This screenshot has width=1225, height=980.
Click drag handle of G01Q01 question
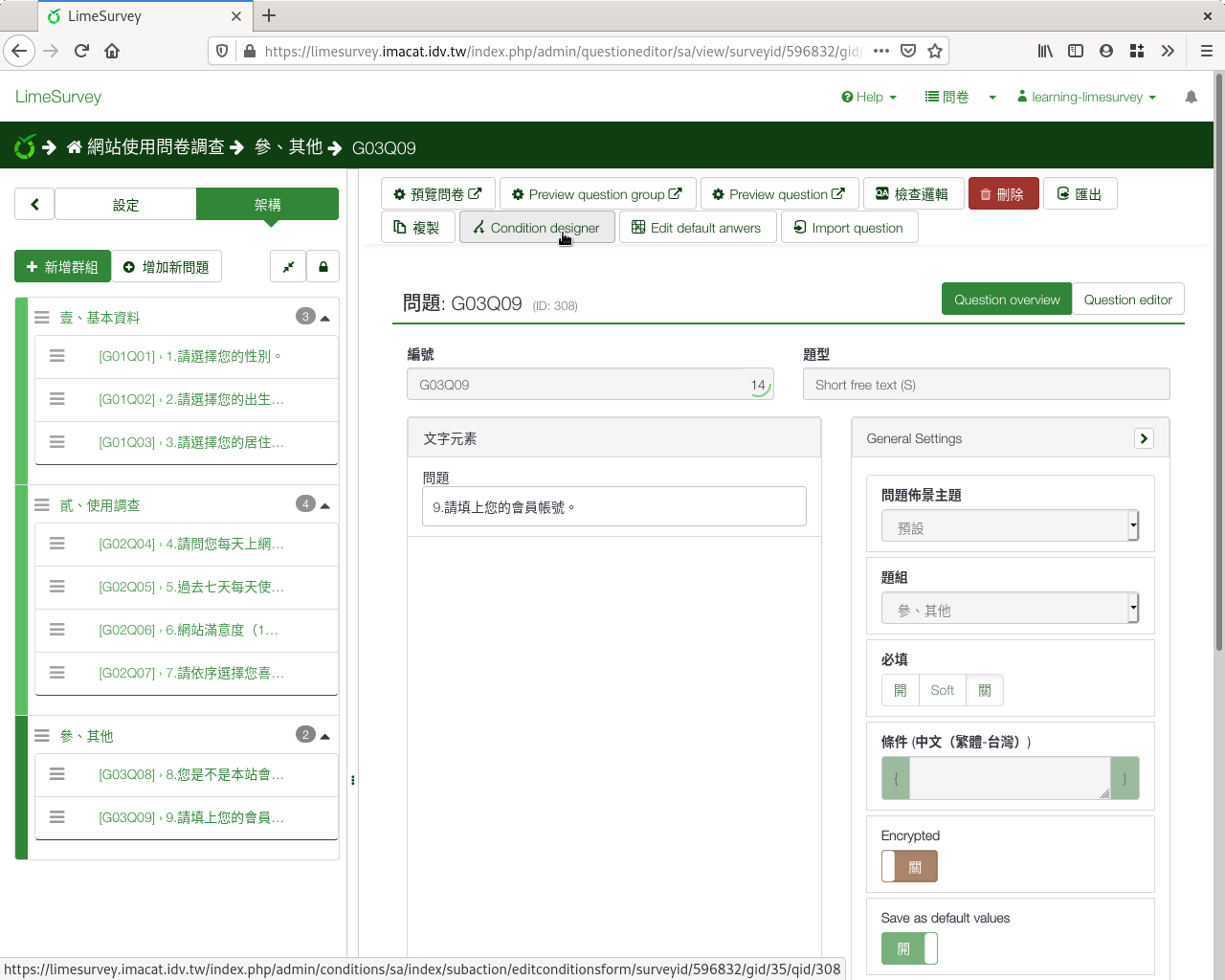pos(57,356)
